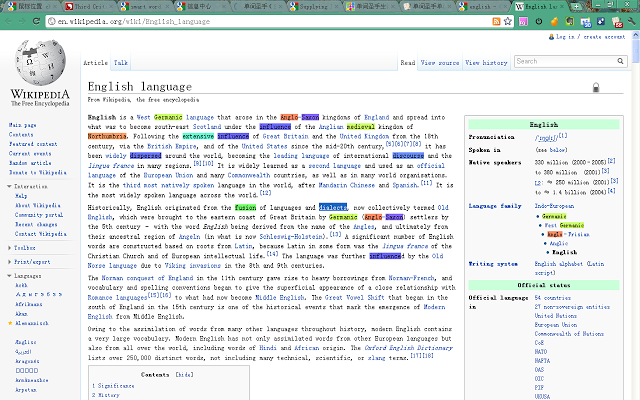
Task: Click the dark blue extension icon
Action: point(601,21)
